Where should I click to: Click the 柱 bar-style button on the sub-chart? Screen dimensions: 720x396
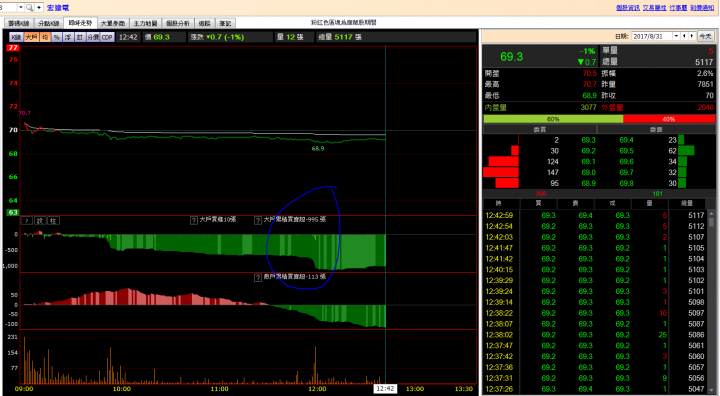click(53, 221)
